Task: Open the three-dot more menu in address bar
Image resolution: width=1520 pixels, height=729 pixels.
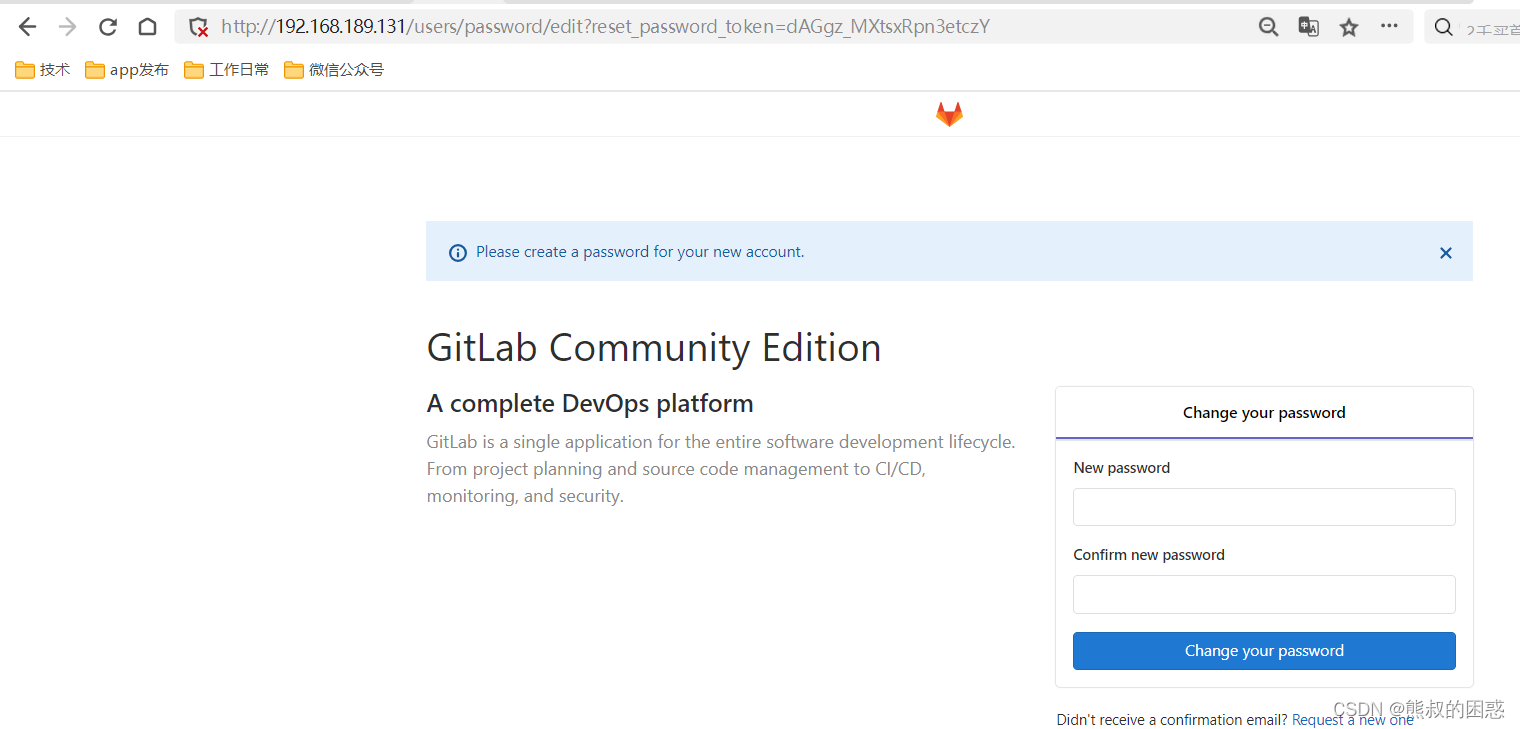Action: tap(1389, 26)
